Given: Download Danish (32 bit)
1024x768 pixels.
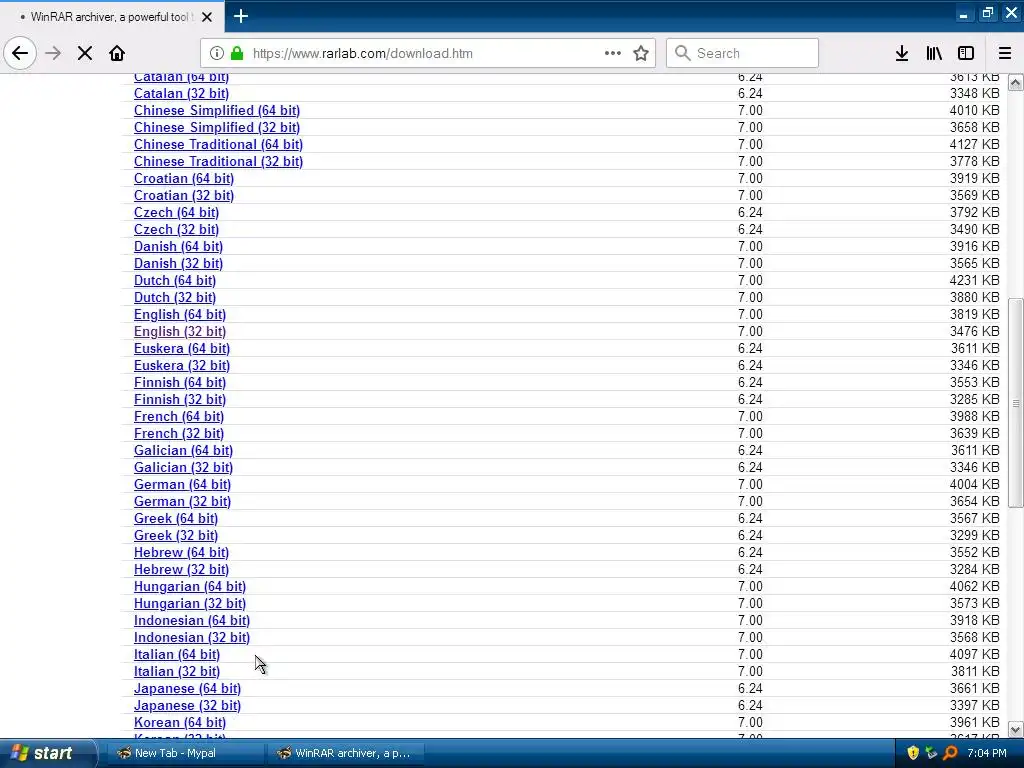Looking at the screenshot, I should coord(178,263).
